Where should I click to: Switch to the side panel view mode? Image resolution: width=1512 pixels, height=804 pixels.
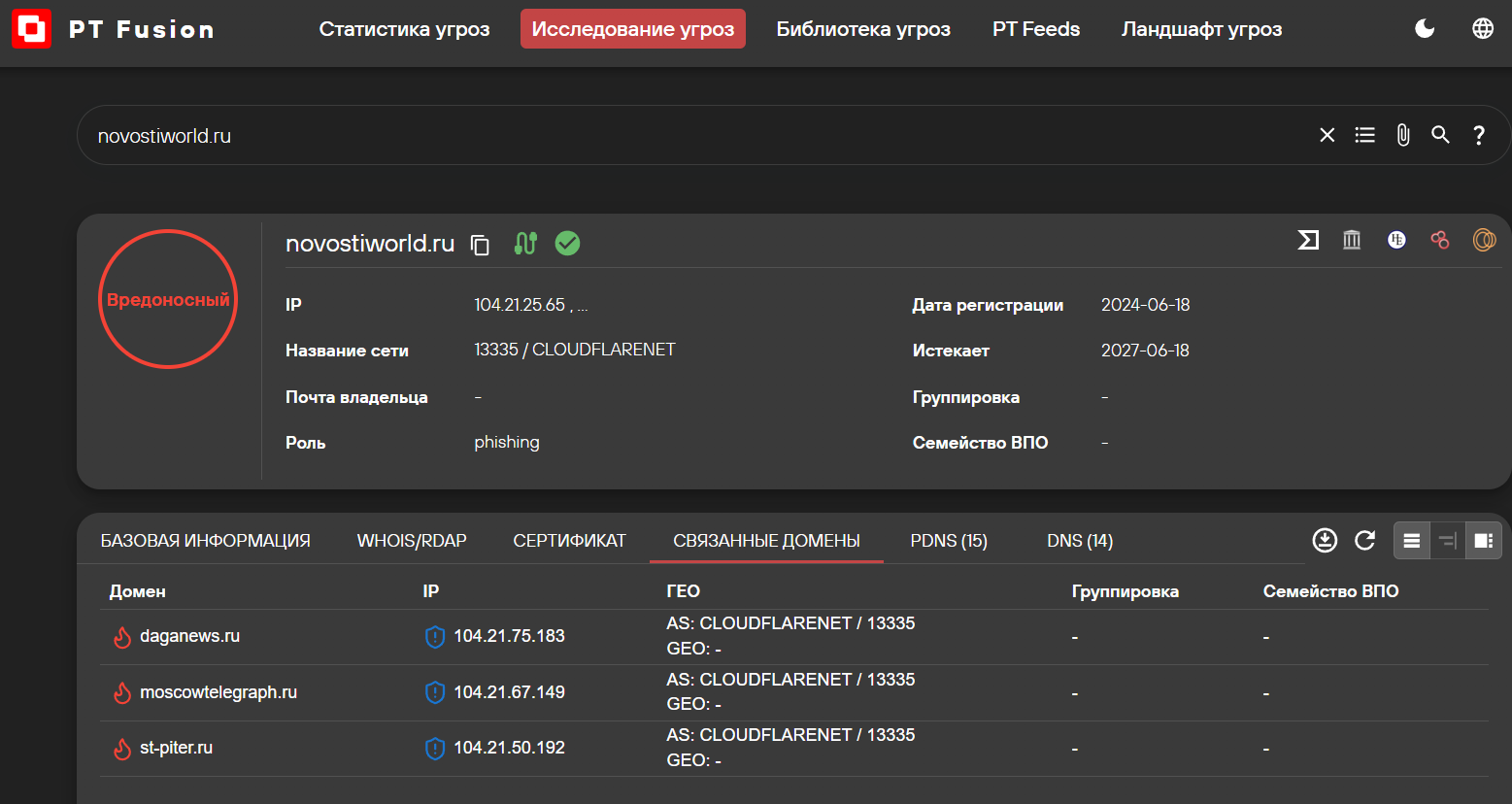1484,541
